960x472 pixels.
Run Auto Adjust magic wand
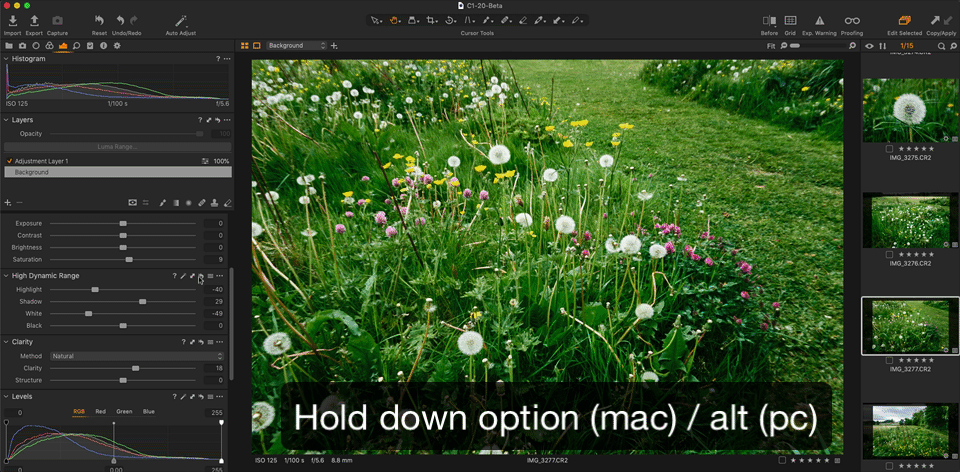(x=181, y=21)
